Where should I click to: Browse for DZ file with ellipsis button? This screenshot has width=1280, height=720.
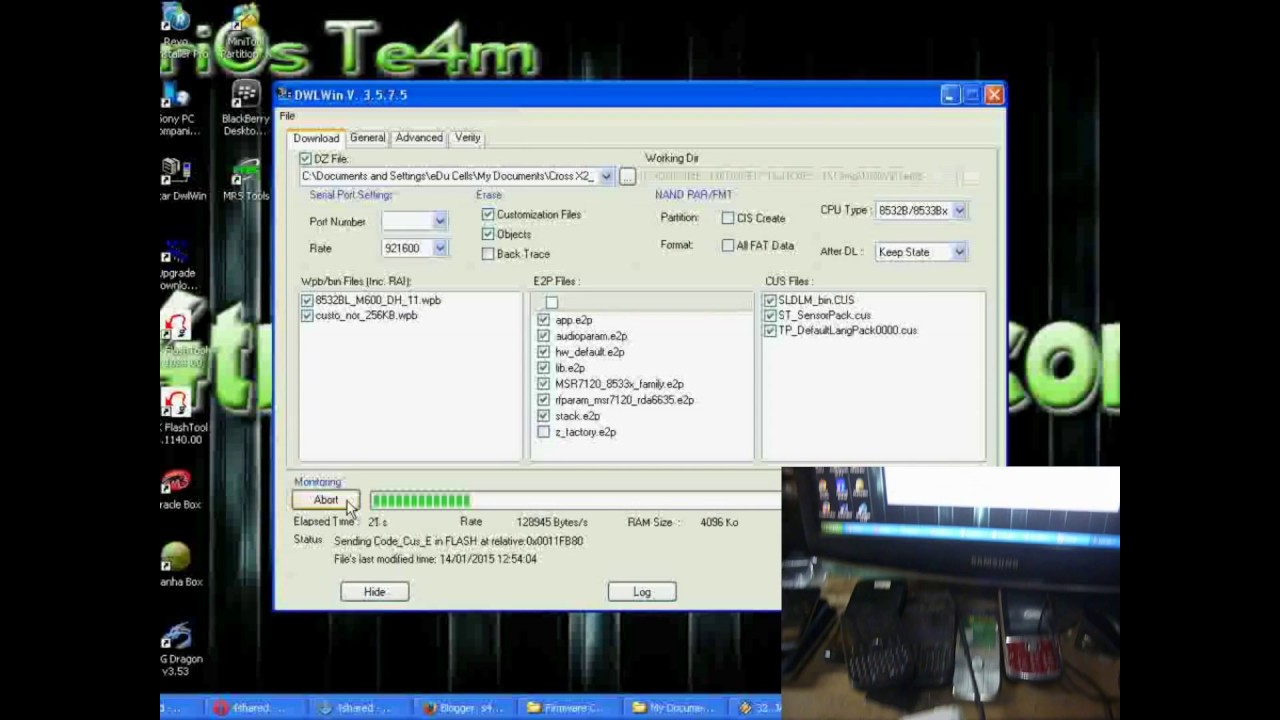tap(627, 177)
